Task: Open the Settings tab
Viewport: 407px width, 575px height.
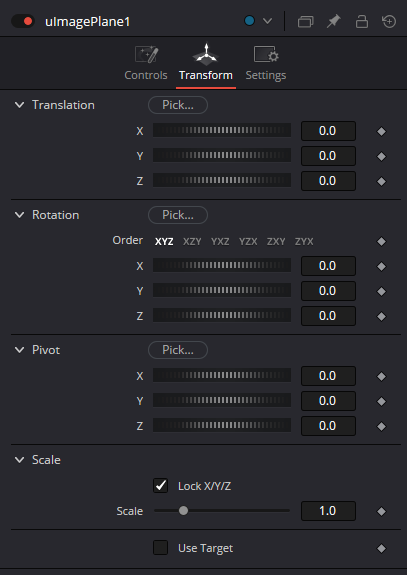Action: 266,63
